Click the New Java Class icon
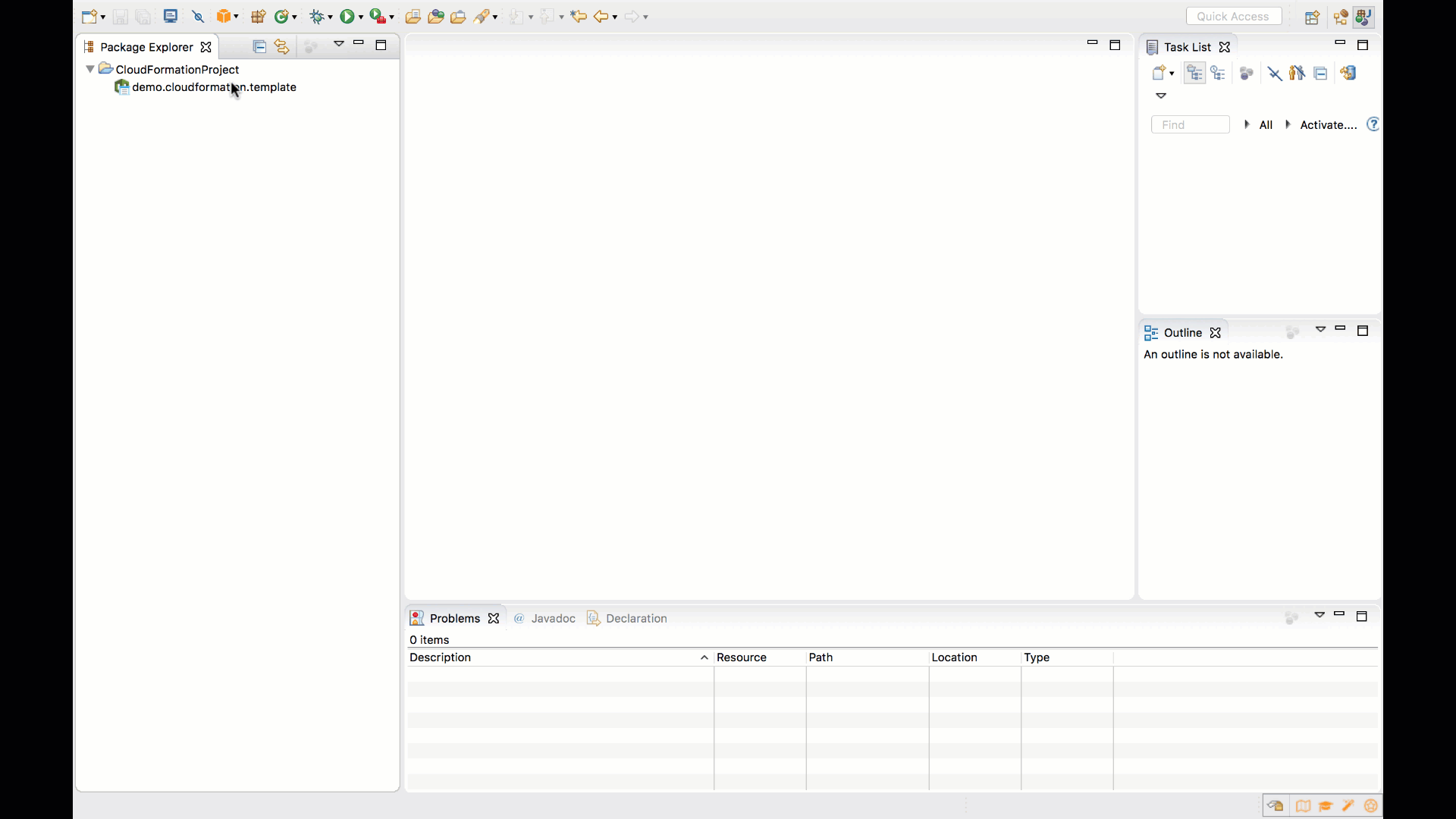The height and width of the screenshot is (819, 1456). click(281, 17)
